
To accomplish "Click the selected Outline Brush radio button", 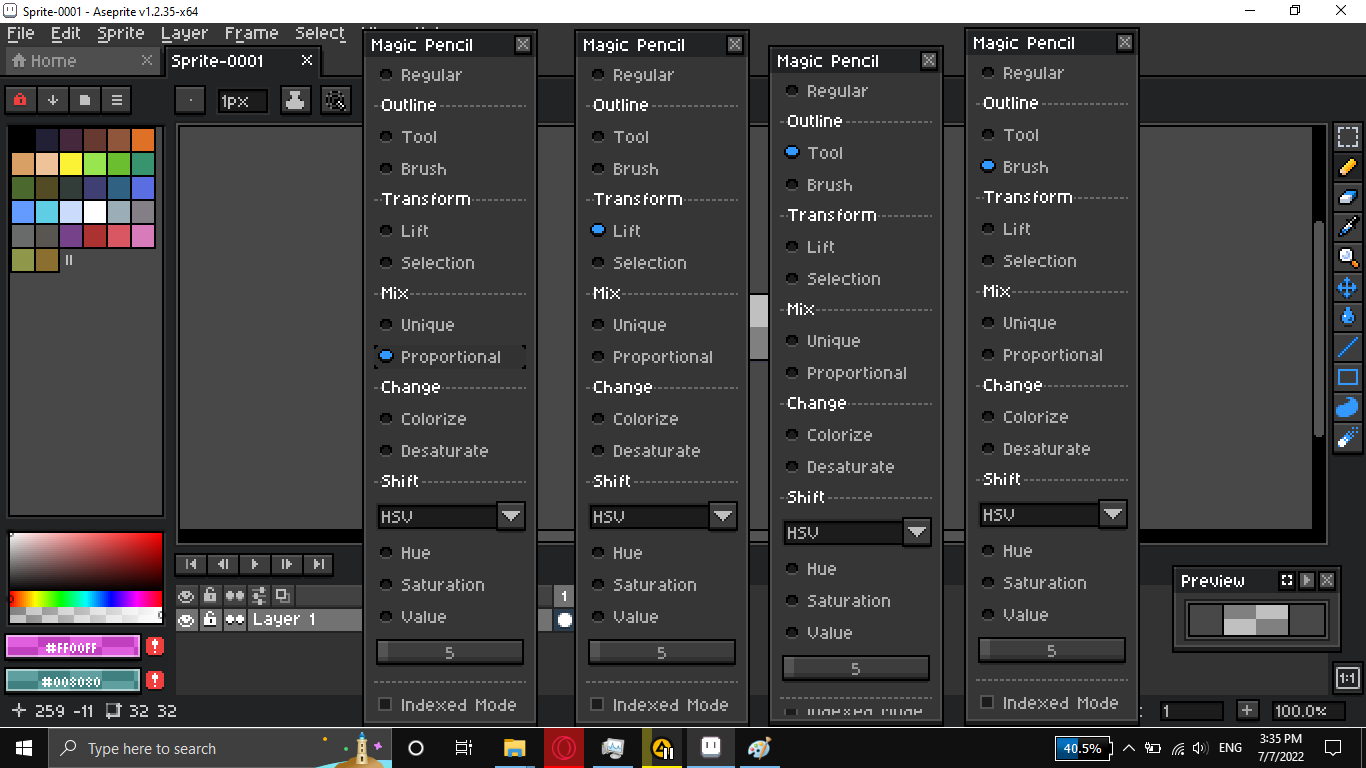I will (988, 166).
